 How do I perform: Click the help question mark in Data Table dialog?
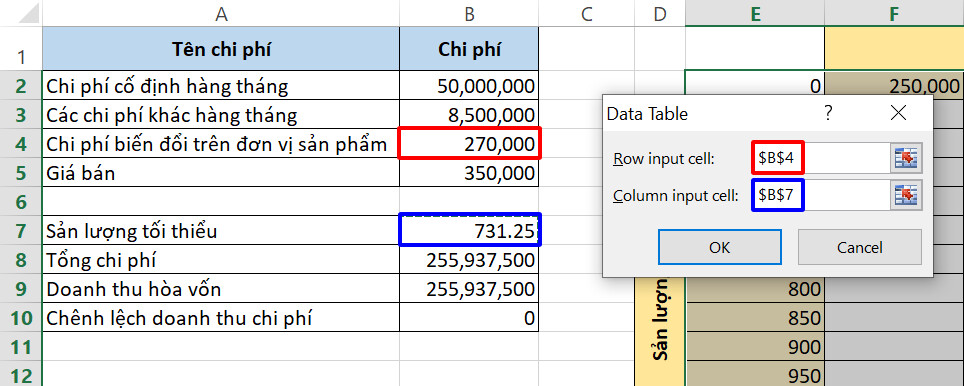click(829, 112)
